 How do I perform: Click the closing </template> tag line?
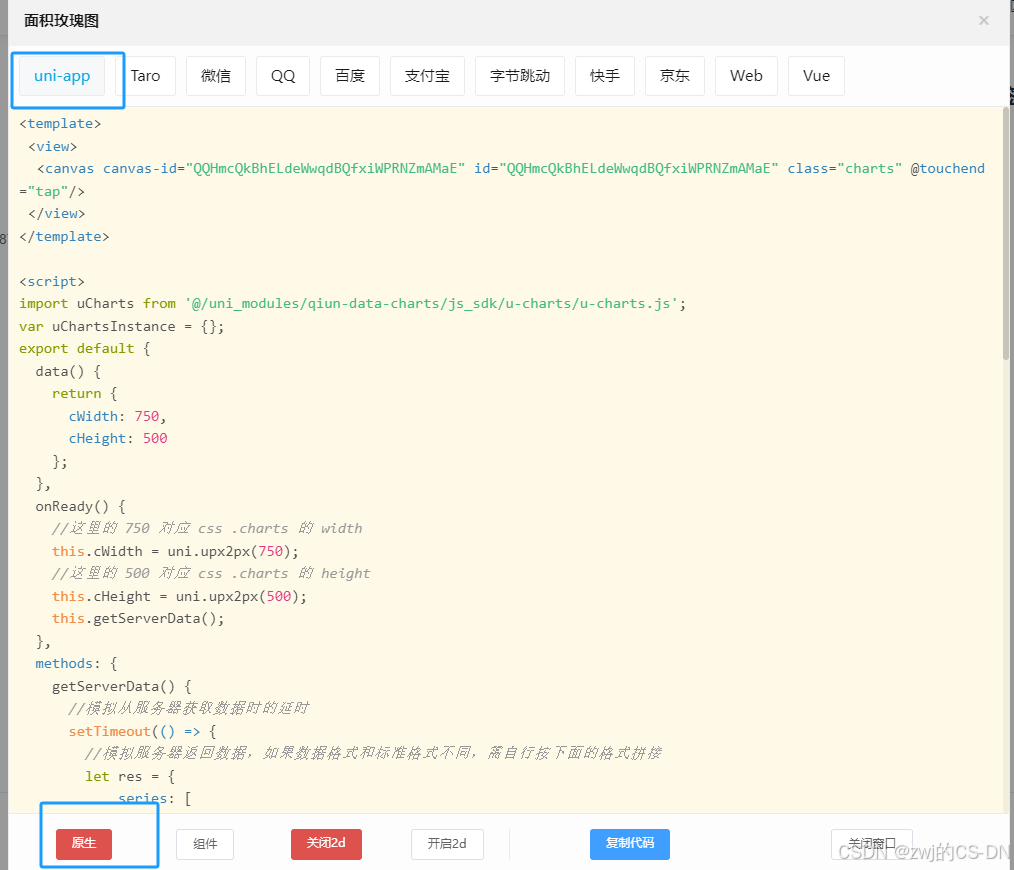[64, 237]
